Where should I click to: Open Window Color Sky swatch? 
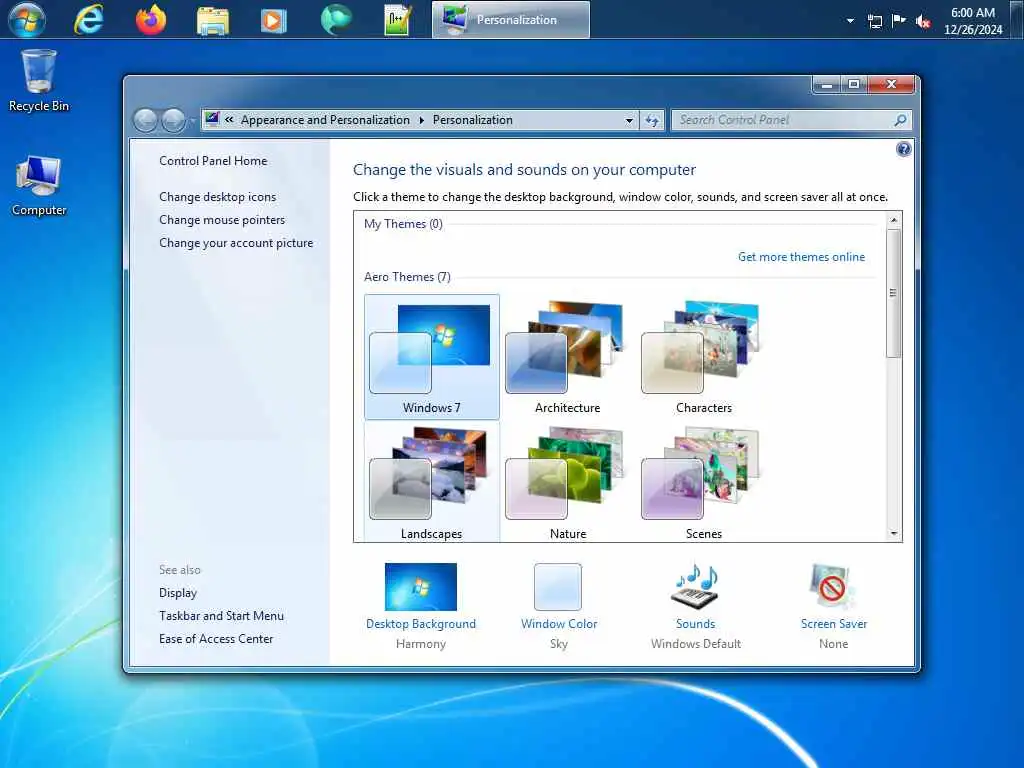558,586
